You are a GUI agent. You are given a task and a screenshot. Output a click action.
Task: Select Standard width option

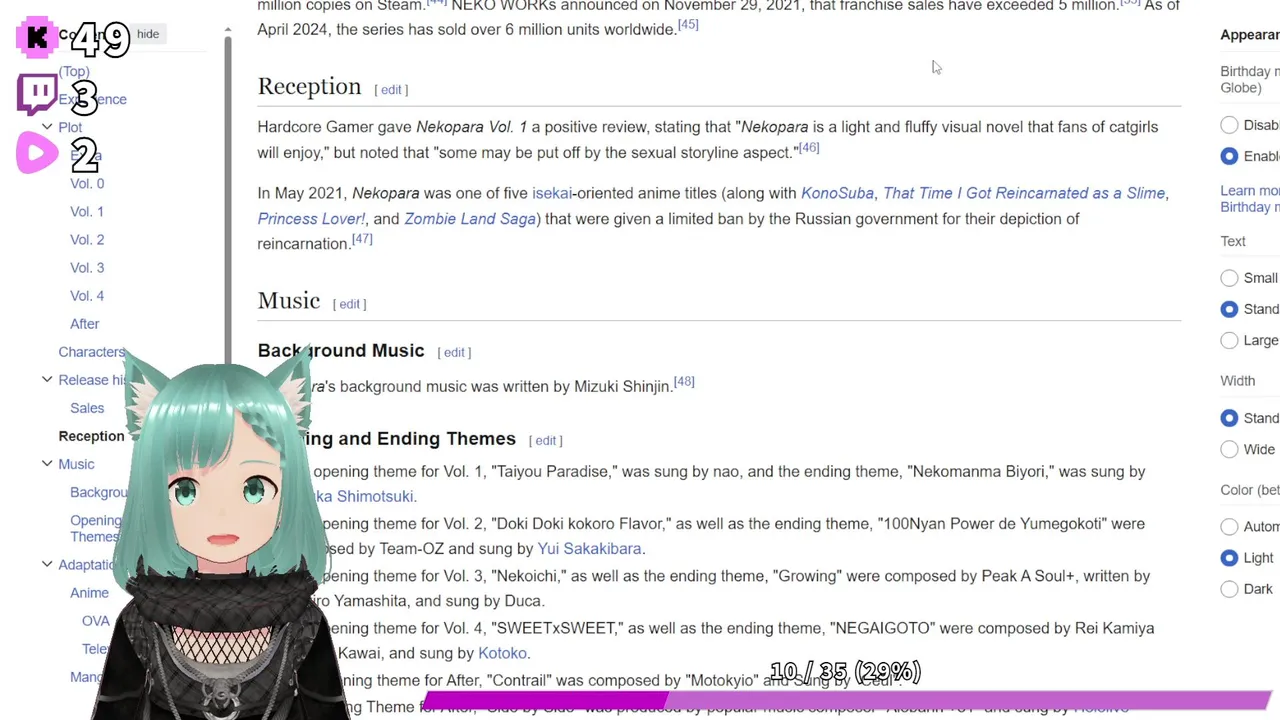[x=1230, y=418]
